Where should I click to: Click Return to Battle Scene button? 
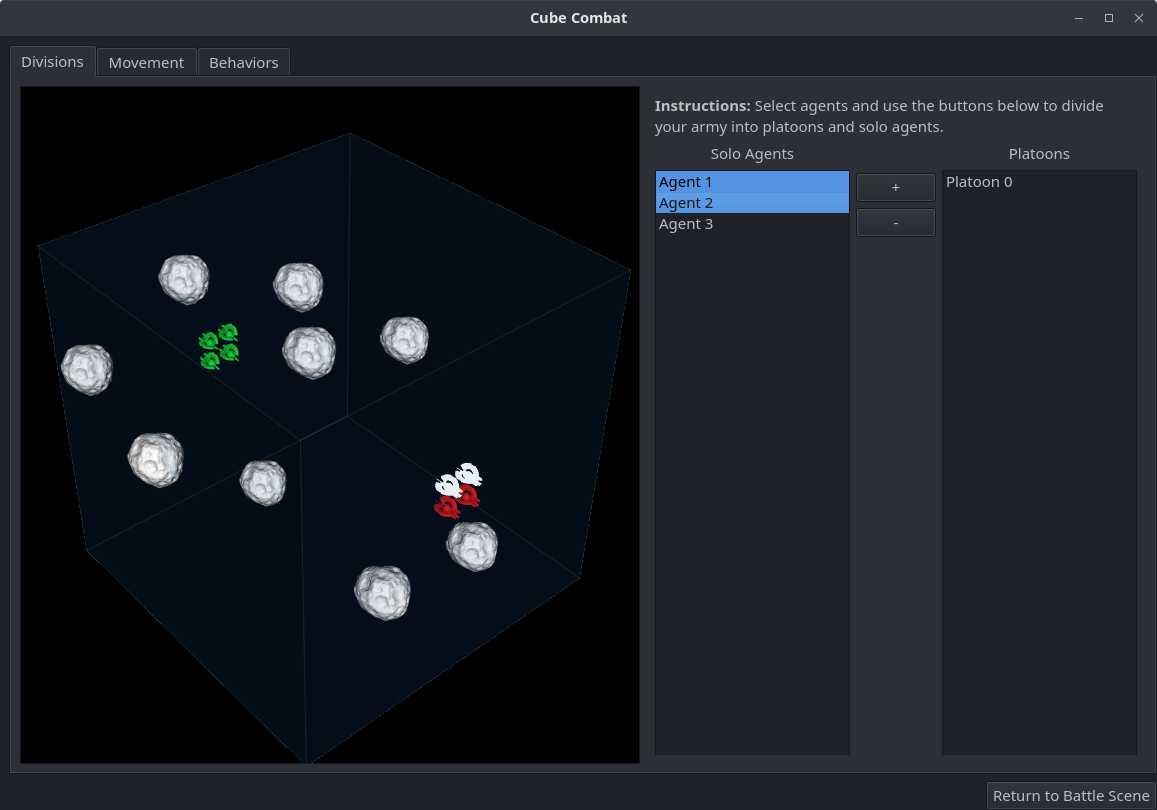(x=1071, y=796)
